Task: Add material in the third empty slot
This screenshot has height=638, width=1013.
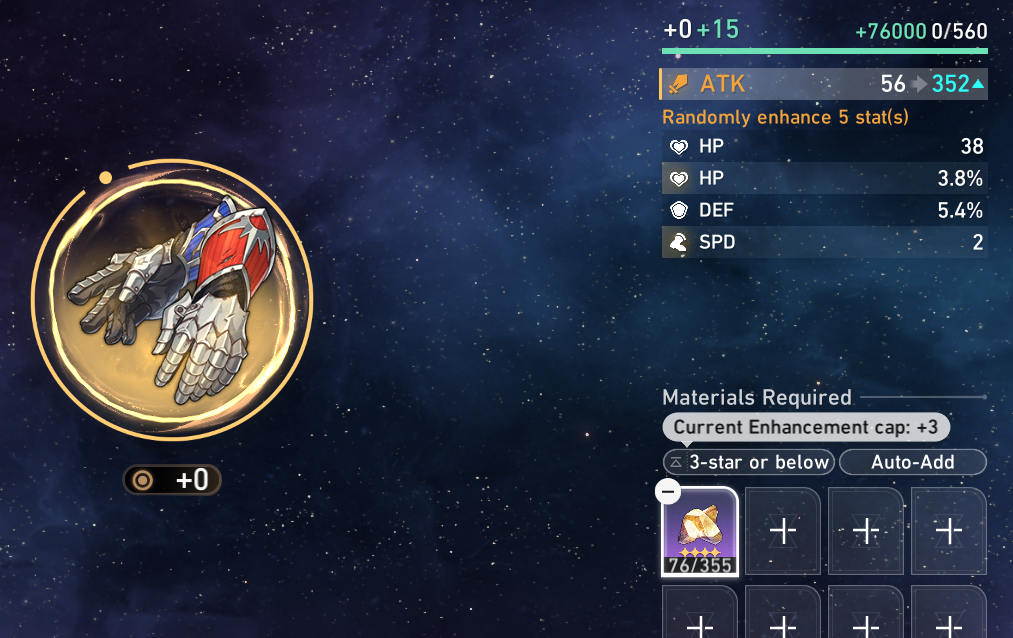Action: click(866, 531)
